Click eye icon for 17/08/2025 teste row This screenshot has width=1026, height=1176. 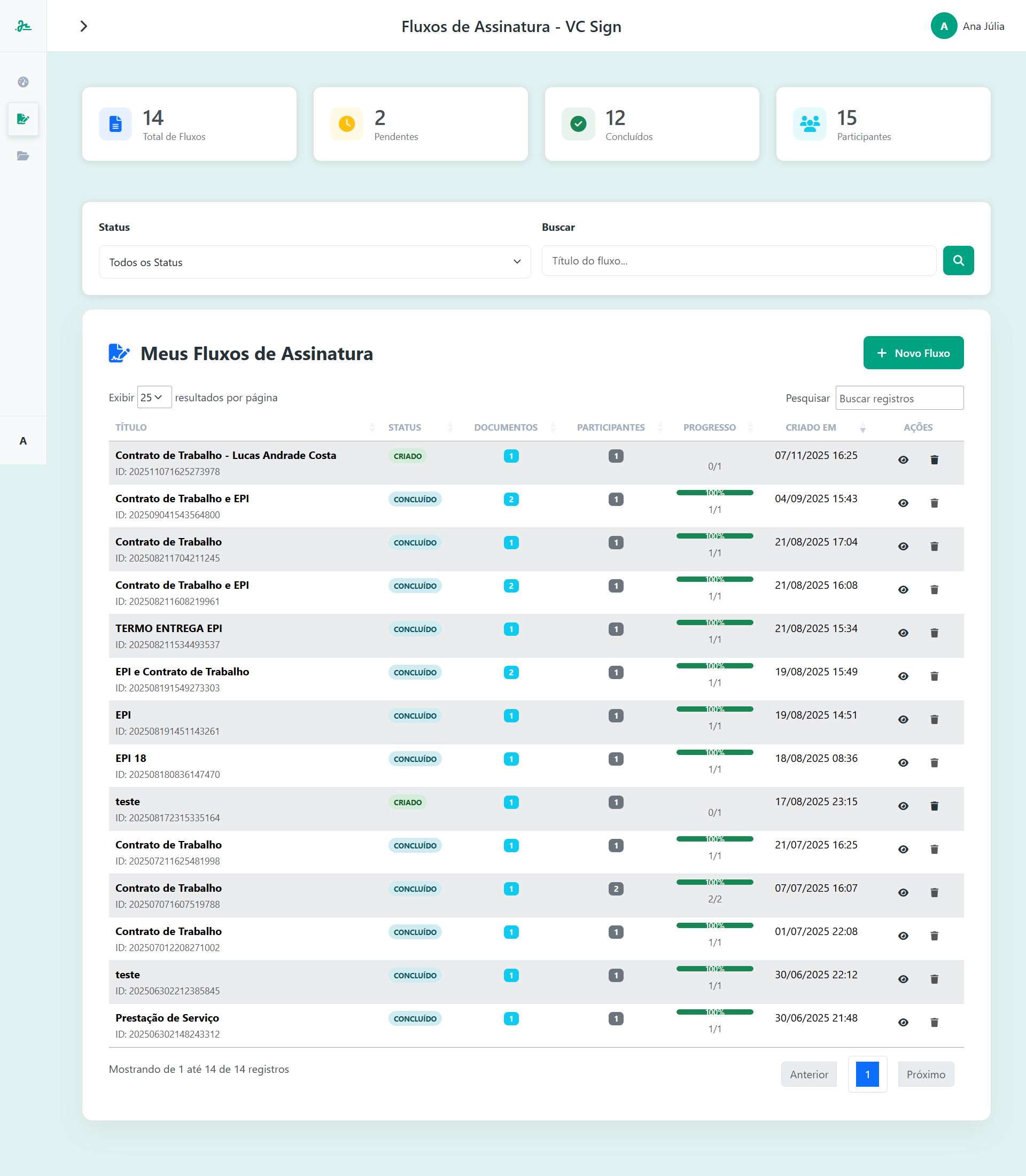(903, 806)
